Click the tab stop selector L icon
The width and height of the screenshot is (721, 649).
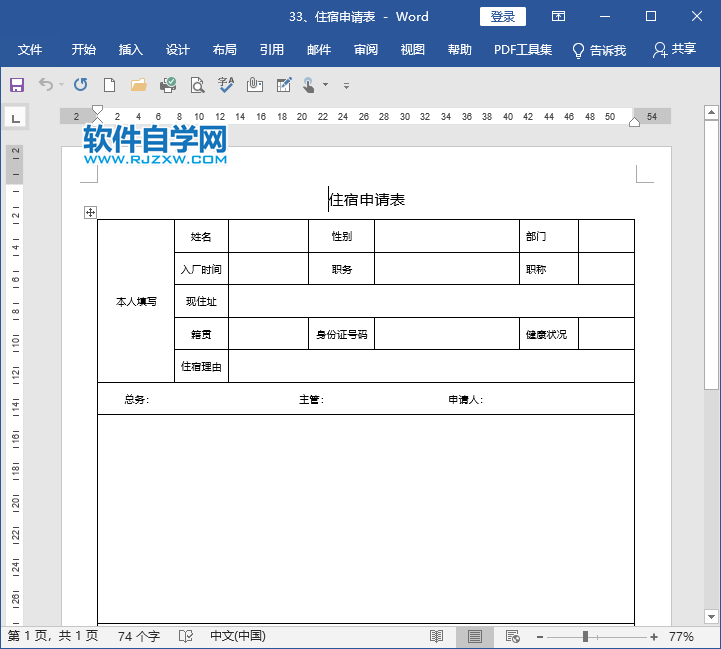tap(16, 118)
